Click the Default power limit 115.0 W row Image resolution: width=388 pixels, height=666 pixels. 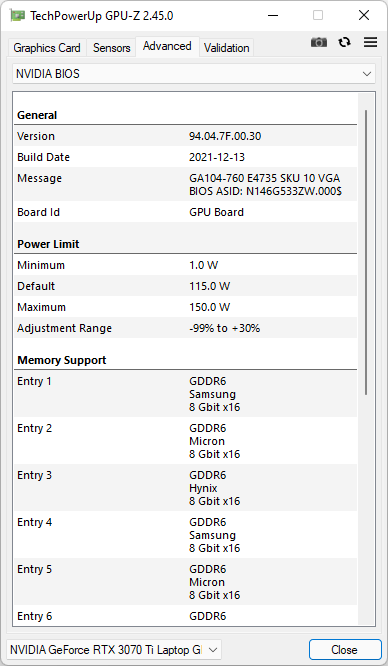(x=186, y=286)
